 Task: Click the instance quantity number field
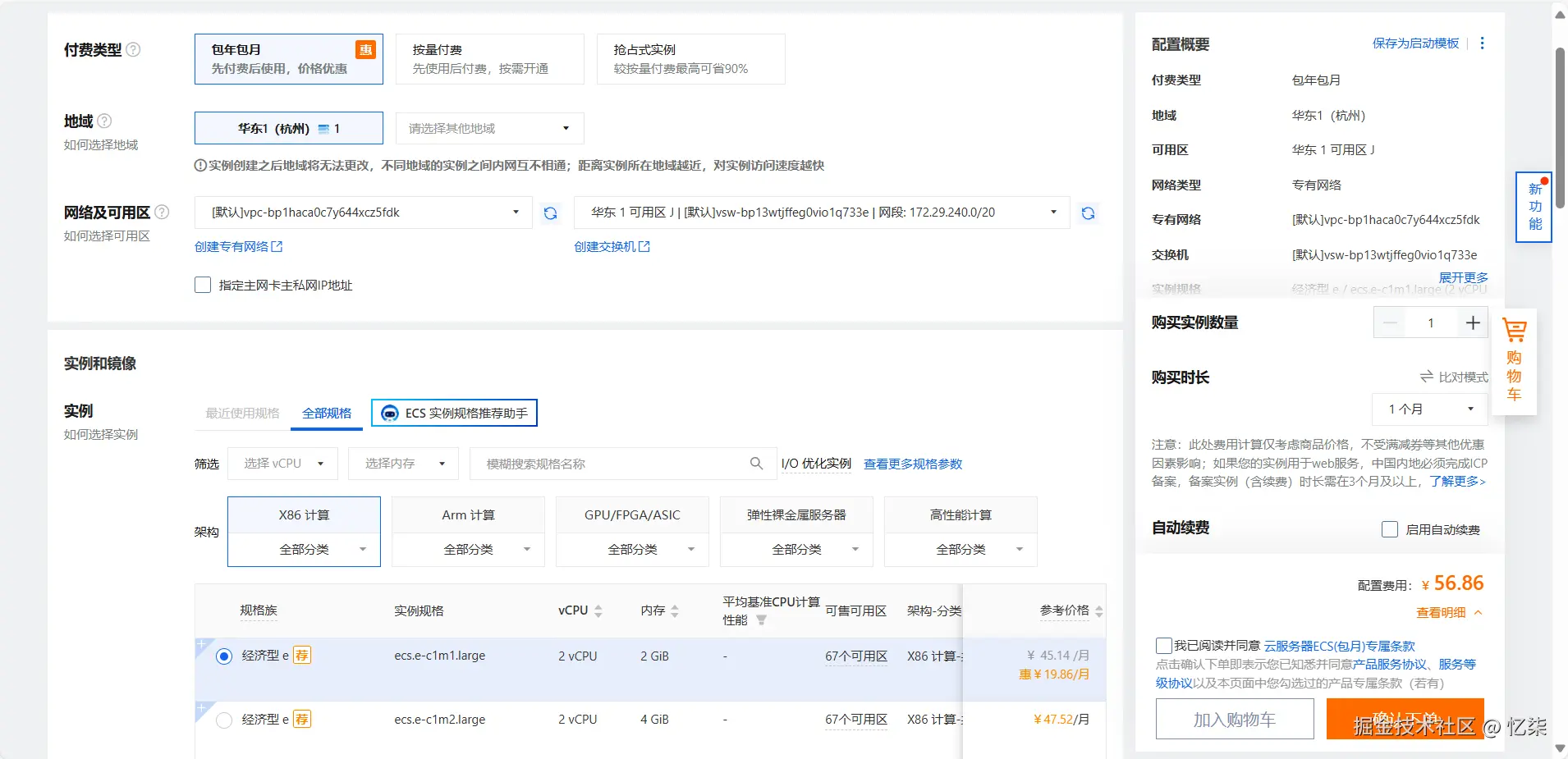click(1431, 322)
